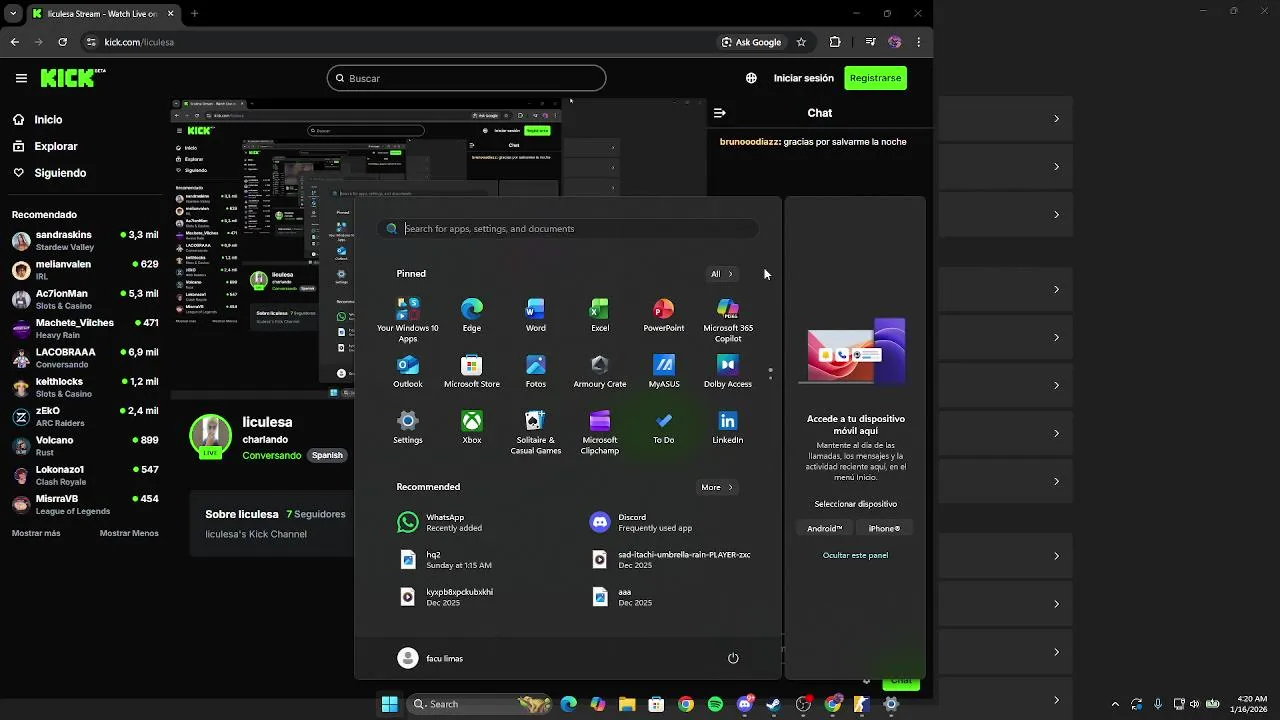Open facu limas user account

[431, 658]
